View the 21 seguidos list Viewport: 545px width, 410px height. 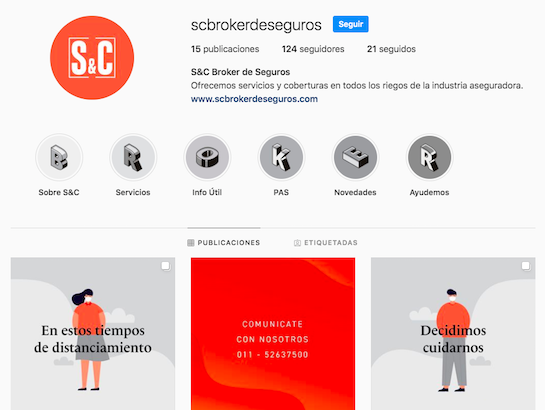[391, 49]
